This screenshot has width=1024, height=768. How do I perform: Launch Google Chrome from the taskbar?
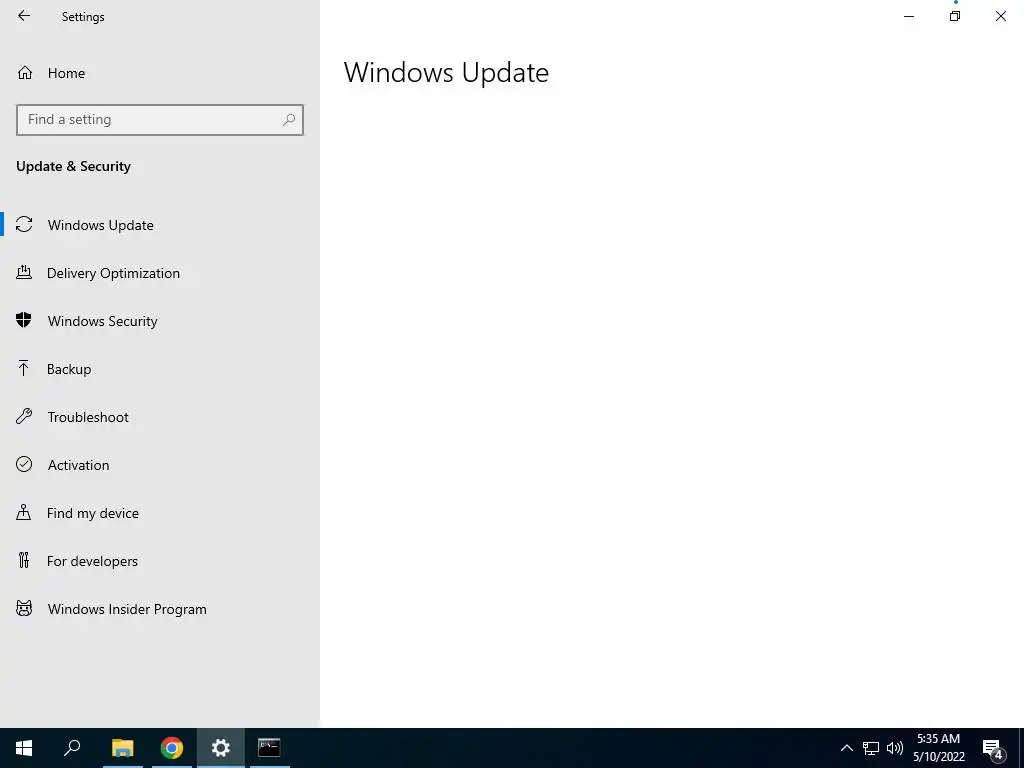click(172, 748)
